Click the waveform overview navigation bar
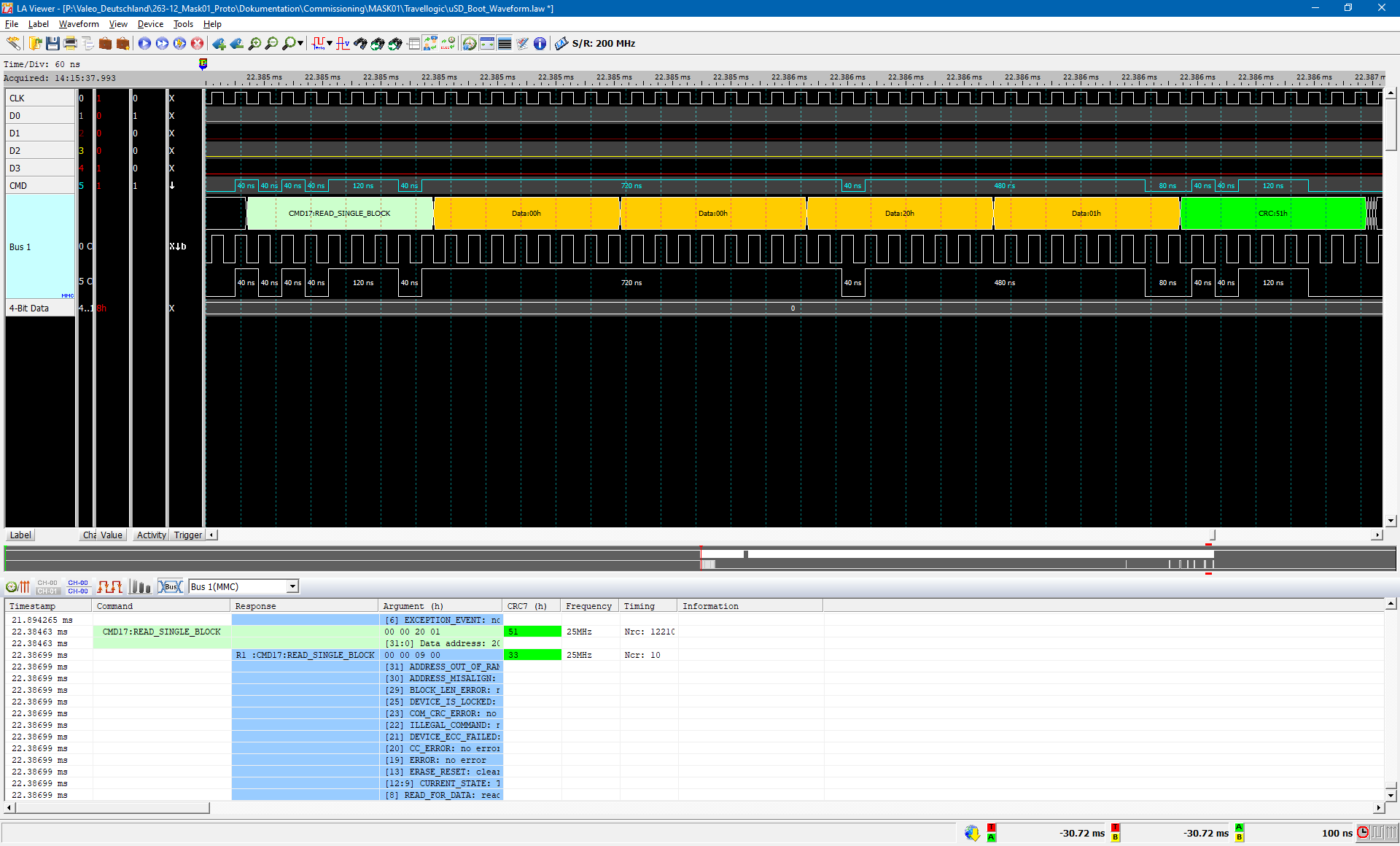 click(700, 559)
